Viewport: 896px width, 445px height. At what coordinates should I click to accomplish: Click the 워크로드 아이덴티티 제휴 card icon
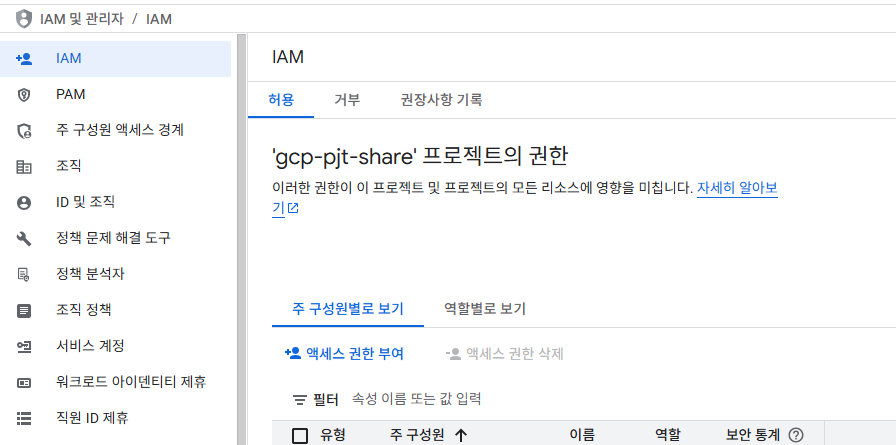(x=24, y=383)
